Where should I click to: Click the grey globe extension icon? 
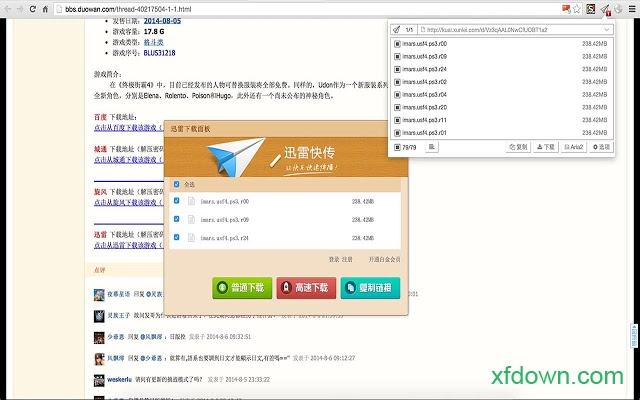pyautogui.click(x=618, y=9)
